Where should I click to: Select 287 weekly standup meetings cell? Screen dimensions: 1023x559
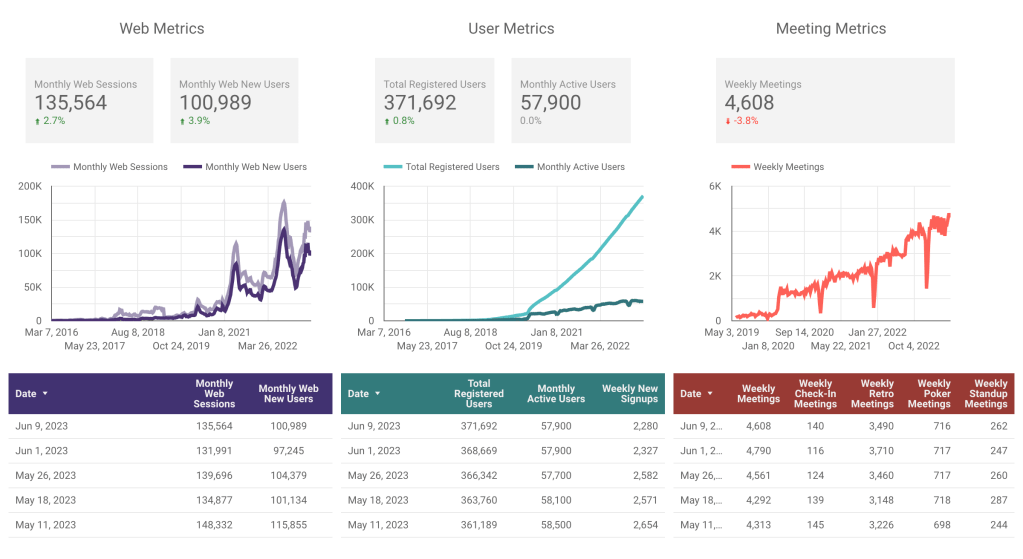point(999,500)
